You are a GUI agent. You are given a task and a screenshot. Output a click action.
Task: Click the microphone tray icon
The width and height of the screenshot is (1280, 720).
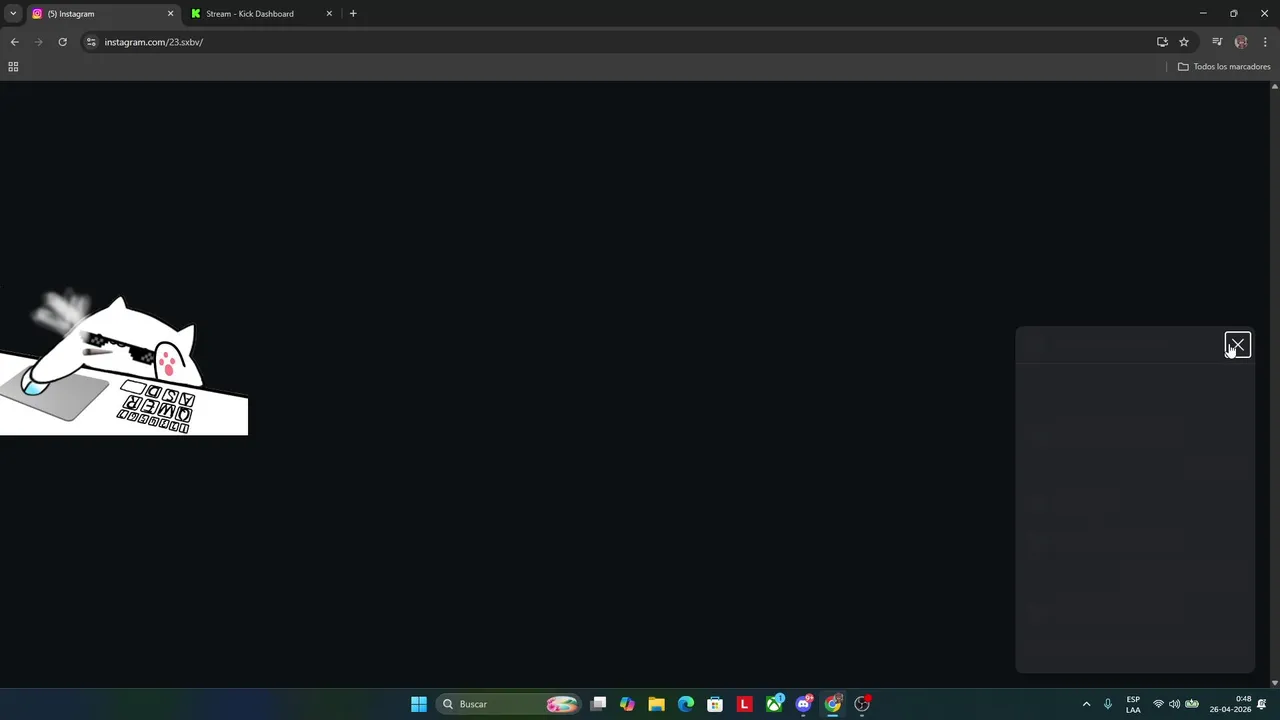[x=1108, y=704]
